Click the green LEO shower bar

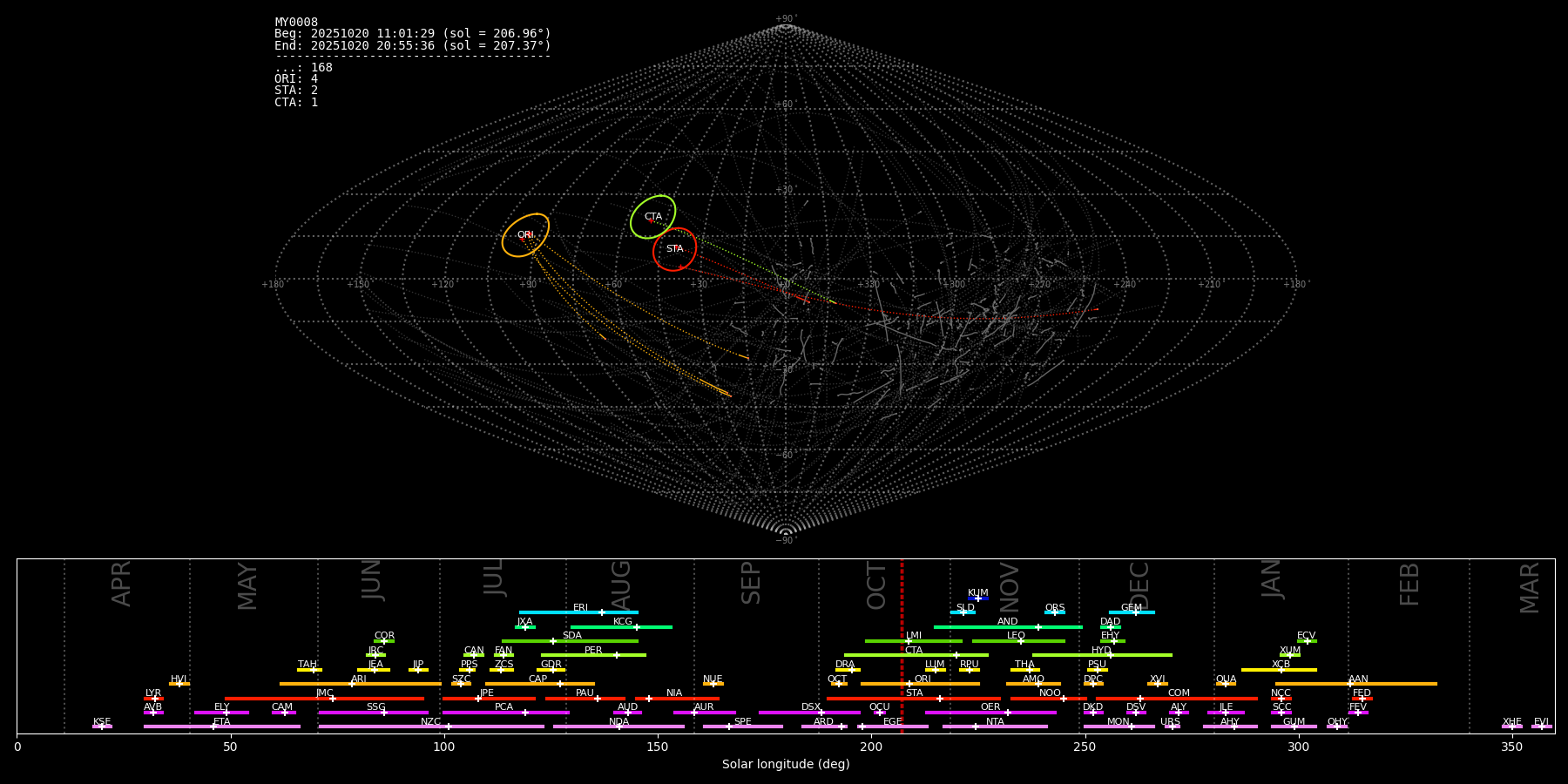point(1018,641)
